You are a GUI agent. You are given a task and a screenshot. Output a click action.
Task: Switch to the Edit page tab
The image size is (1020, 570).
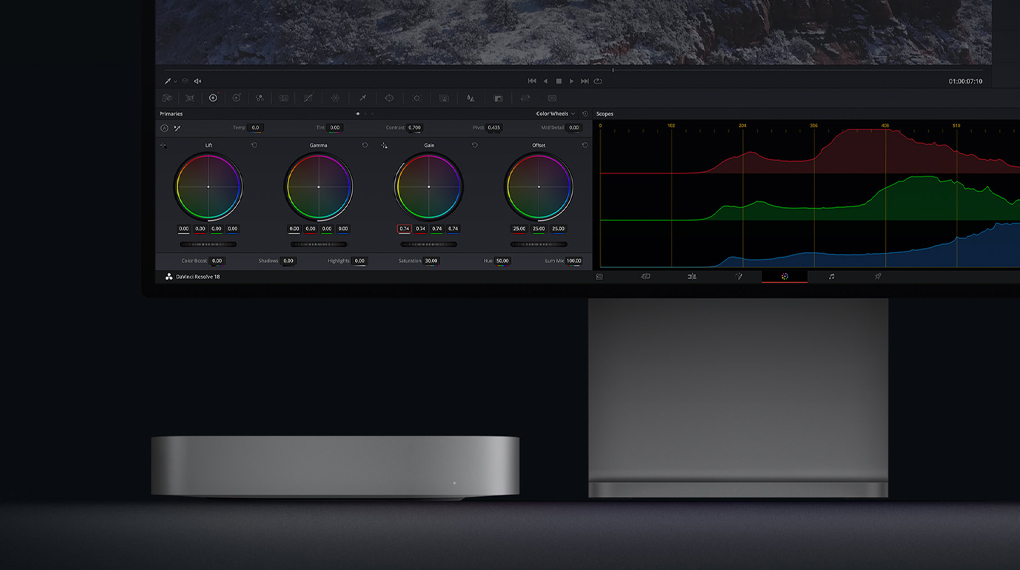(x=692, y=276)
